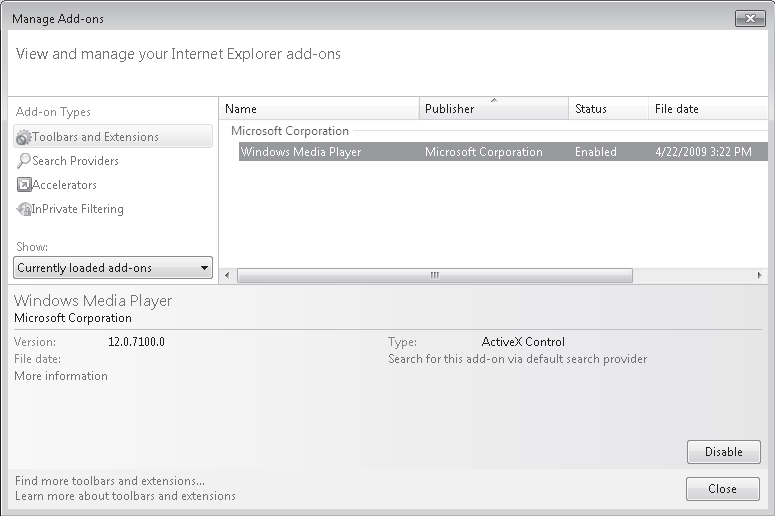Click the Accelerators arrow icon

(x=24, y=185)
